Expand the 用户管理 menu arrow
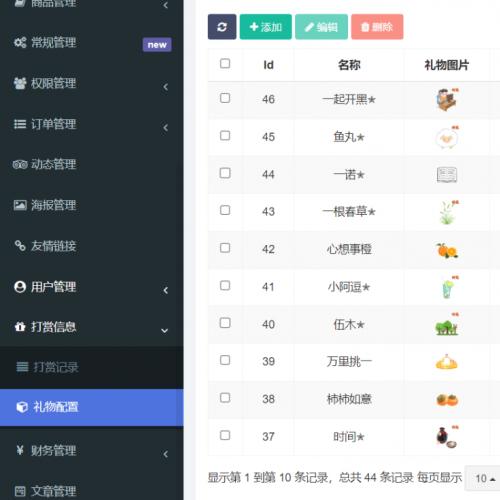Screen dimensions: 500x500 (x=165, y=290)
